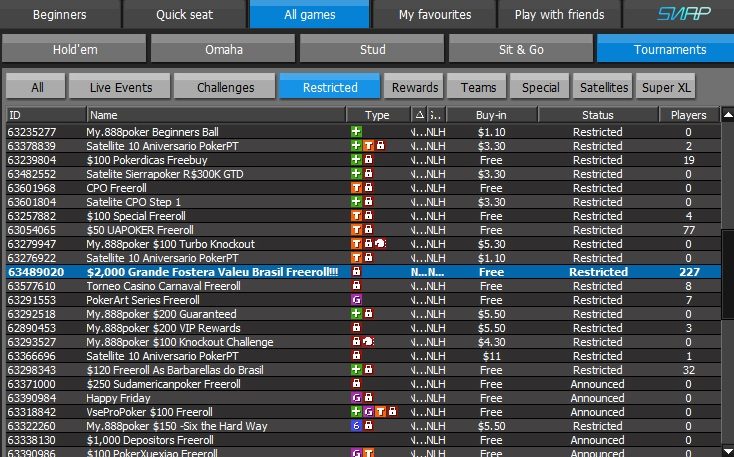734x457 pixels.
Task: Filter tournaments by Challenges
Action: click(x=225, y=87)
